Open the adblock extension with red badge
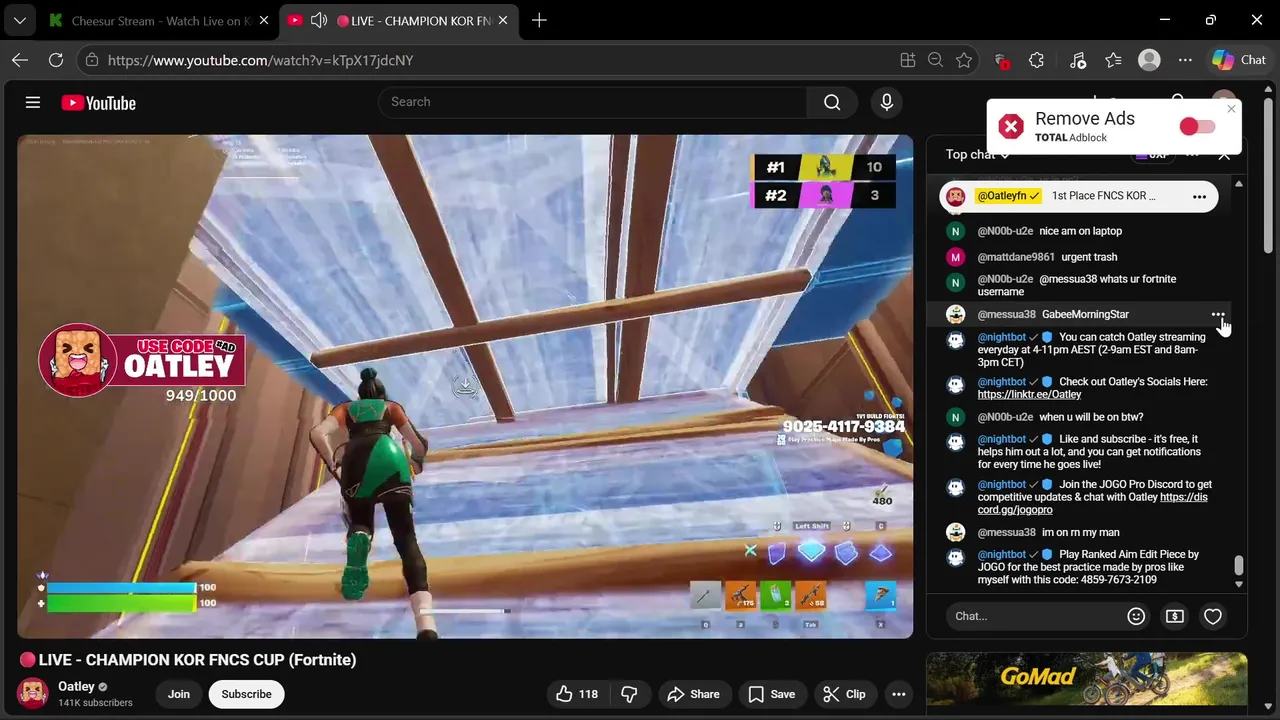Image resolution: width=1280 pixels, height=720 pixels. [x=1000, y=60]
